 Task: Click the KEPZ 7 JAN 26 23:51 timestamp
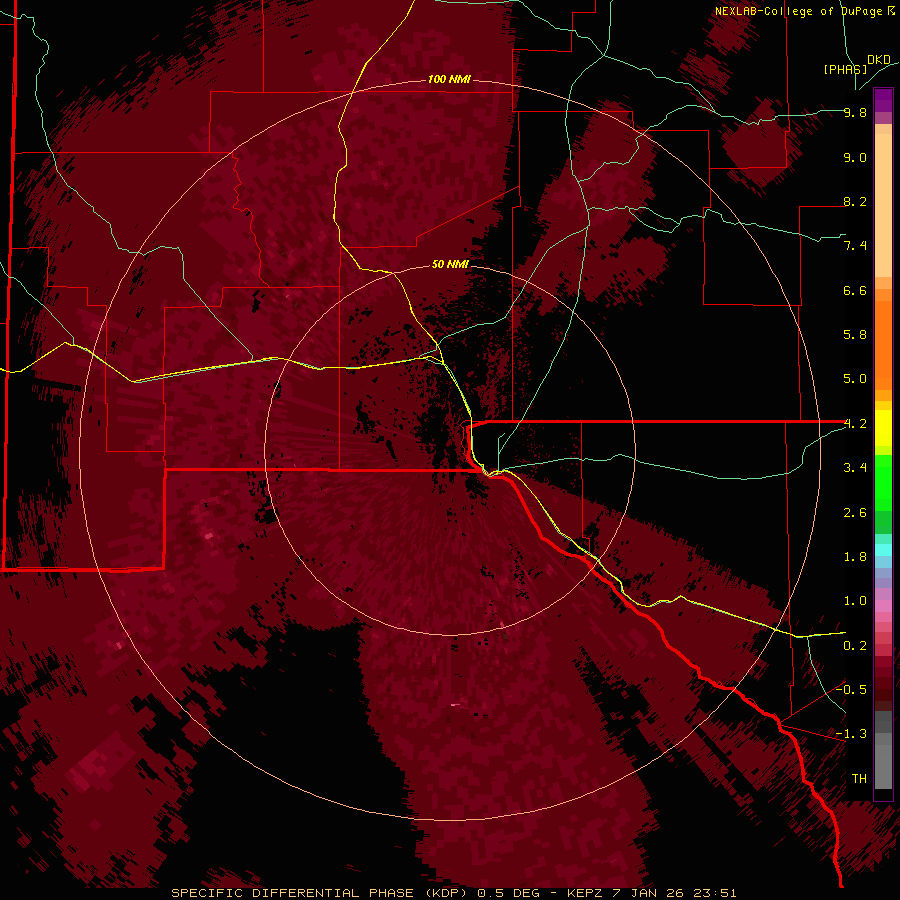point(651,893)
